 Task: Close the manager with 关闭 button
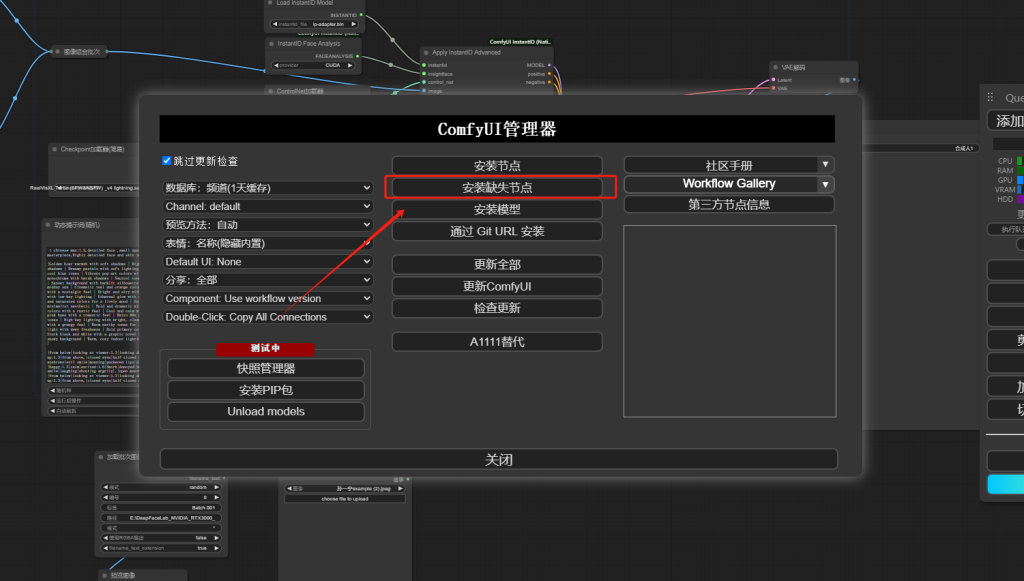pos(498,460)
